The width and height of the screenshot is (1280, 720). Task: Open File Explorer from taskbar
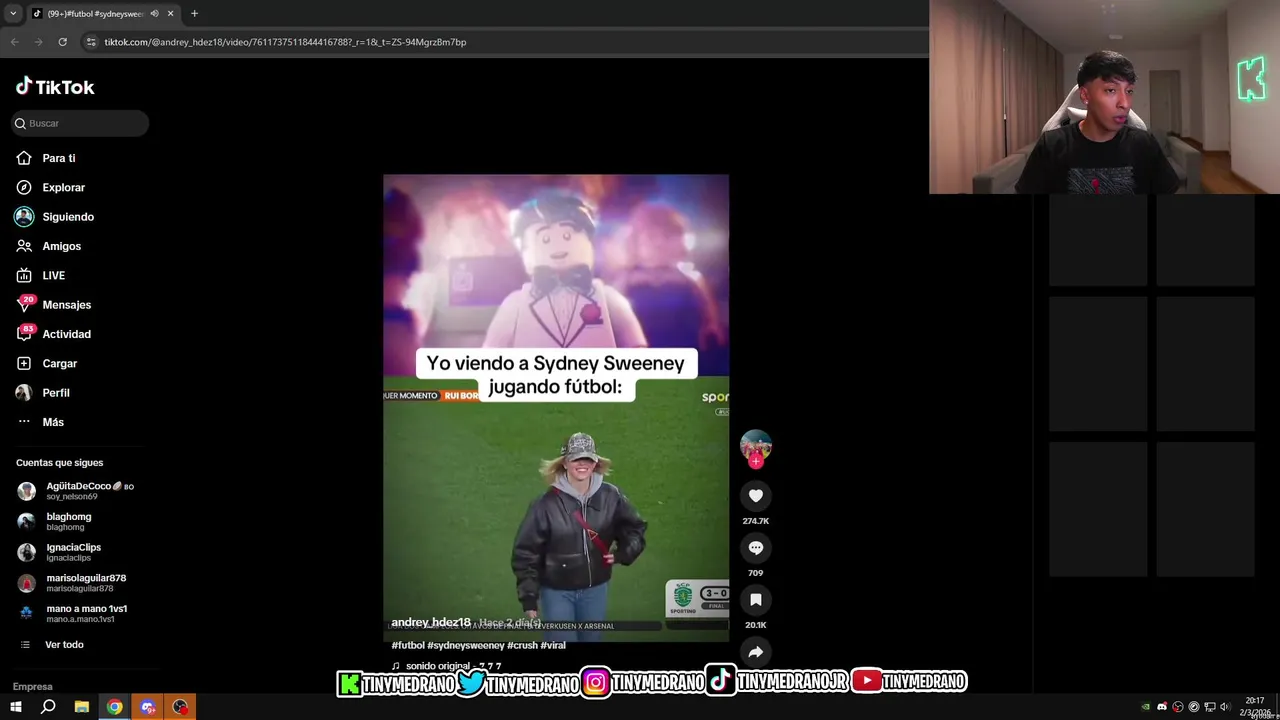[x=82, y=707]
